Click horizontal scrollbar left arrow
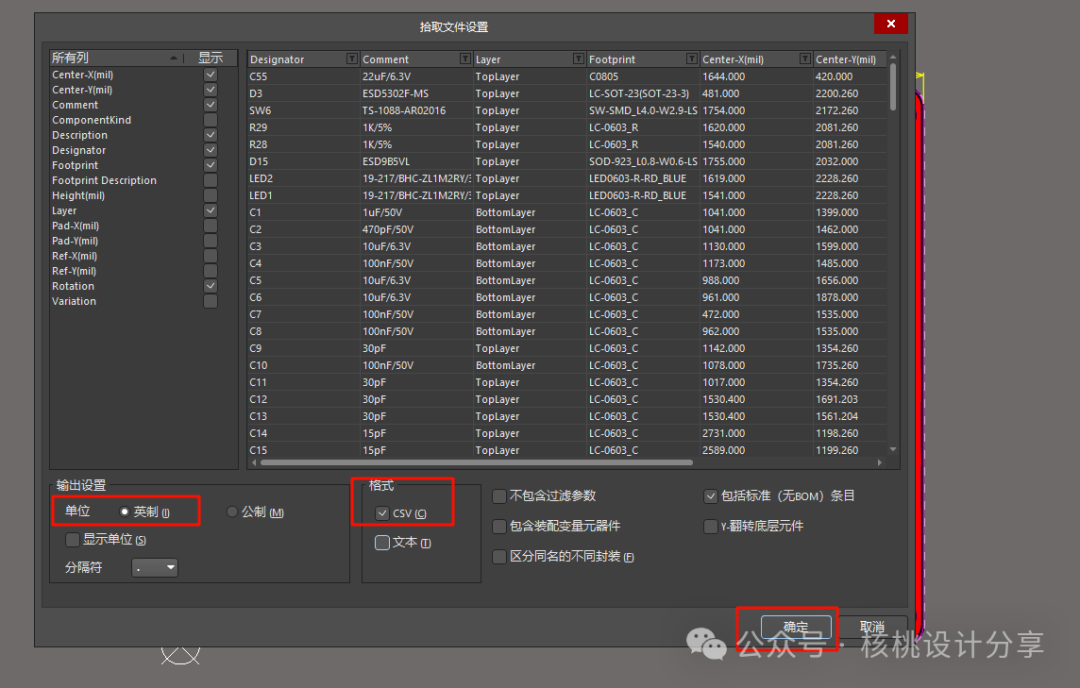This screenshot has width=1080, height=688. [x=254, y=463]
